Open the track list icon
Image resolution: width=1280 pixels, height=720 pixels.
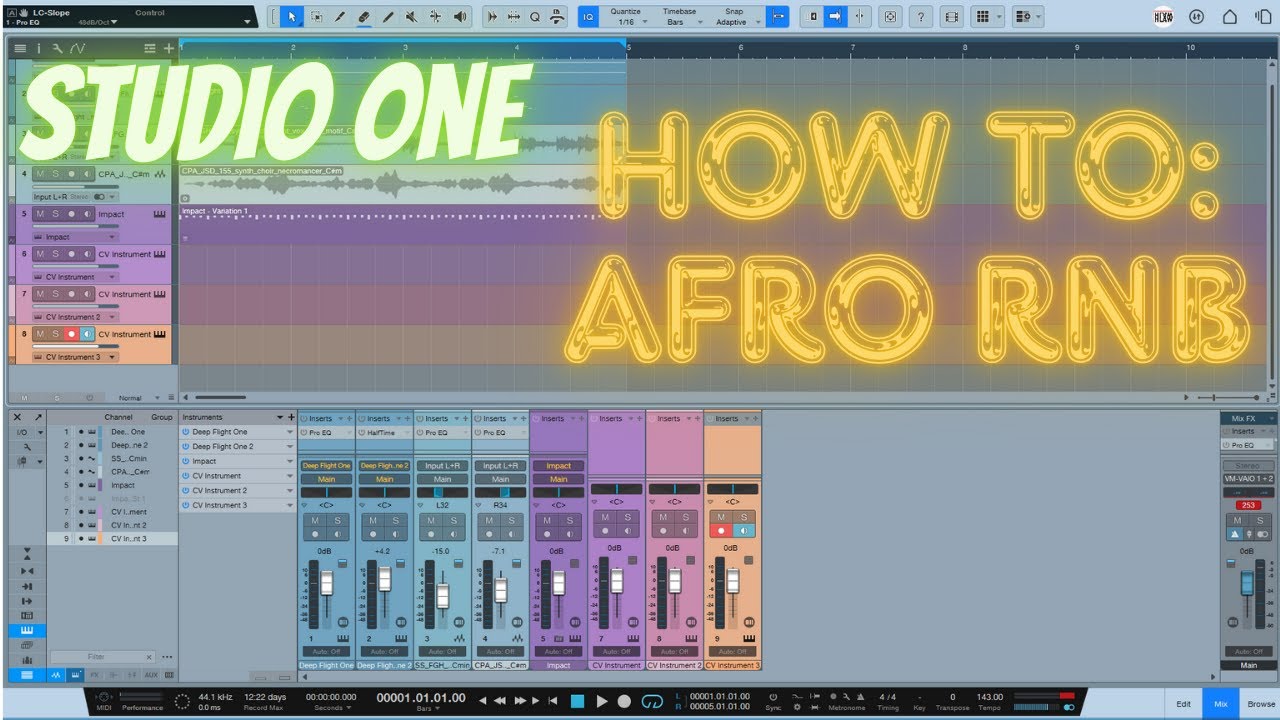[20, 48]
